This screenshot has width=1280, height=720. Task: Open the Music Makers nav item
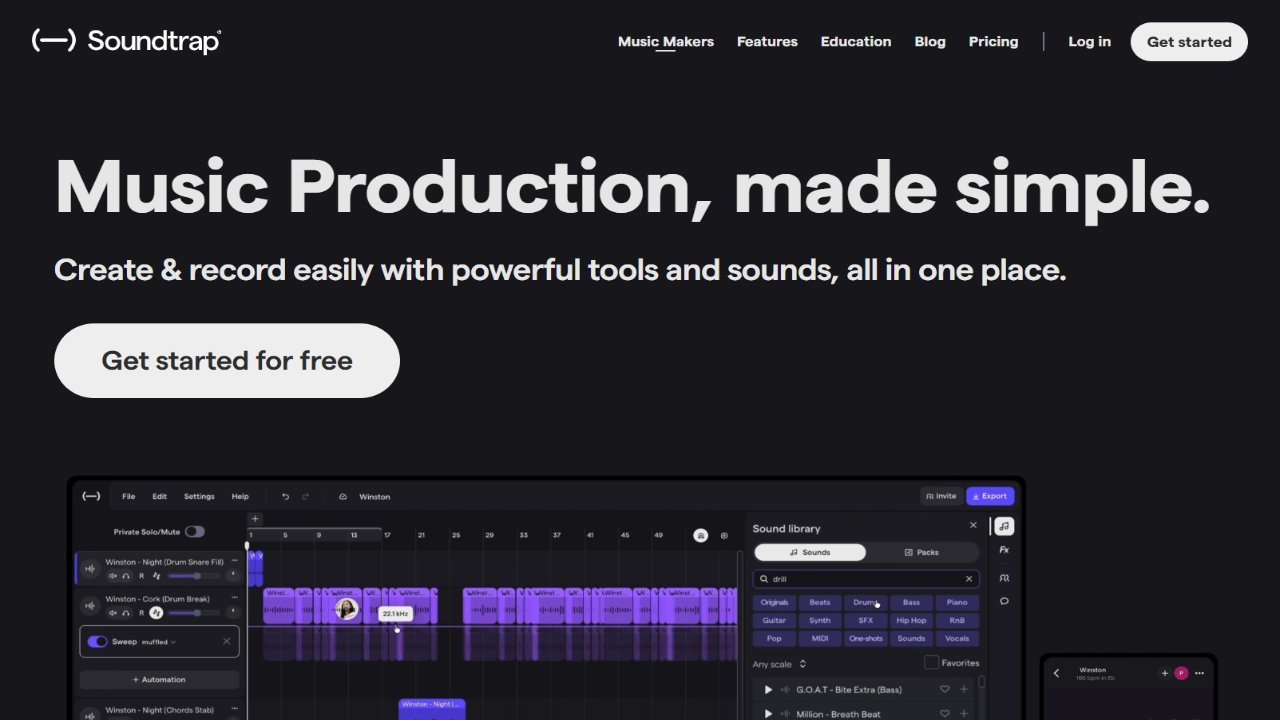tap(666, 41)
